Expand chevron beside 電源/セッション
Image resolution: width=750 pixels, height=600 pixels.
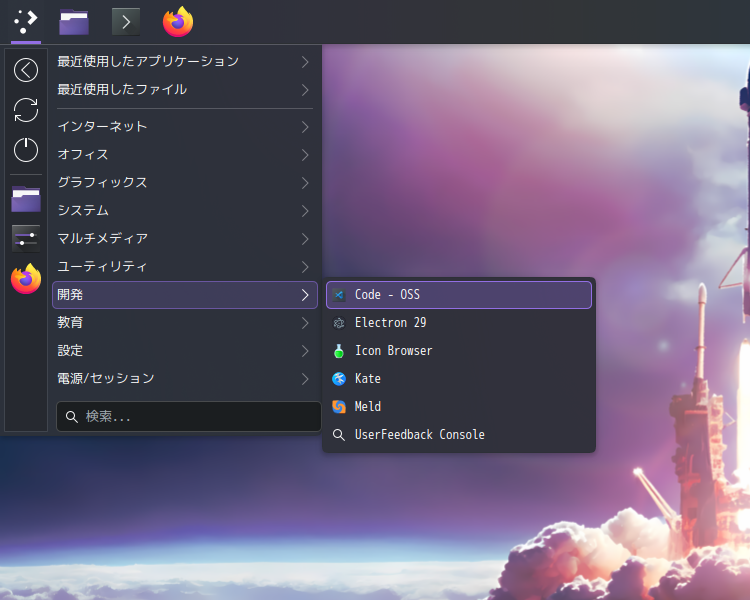305,379
